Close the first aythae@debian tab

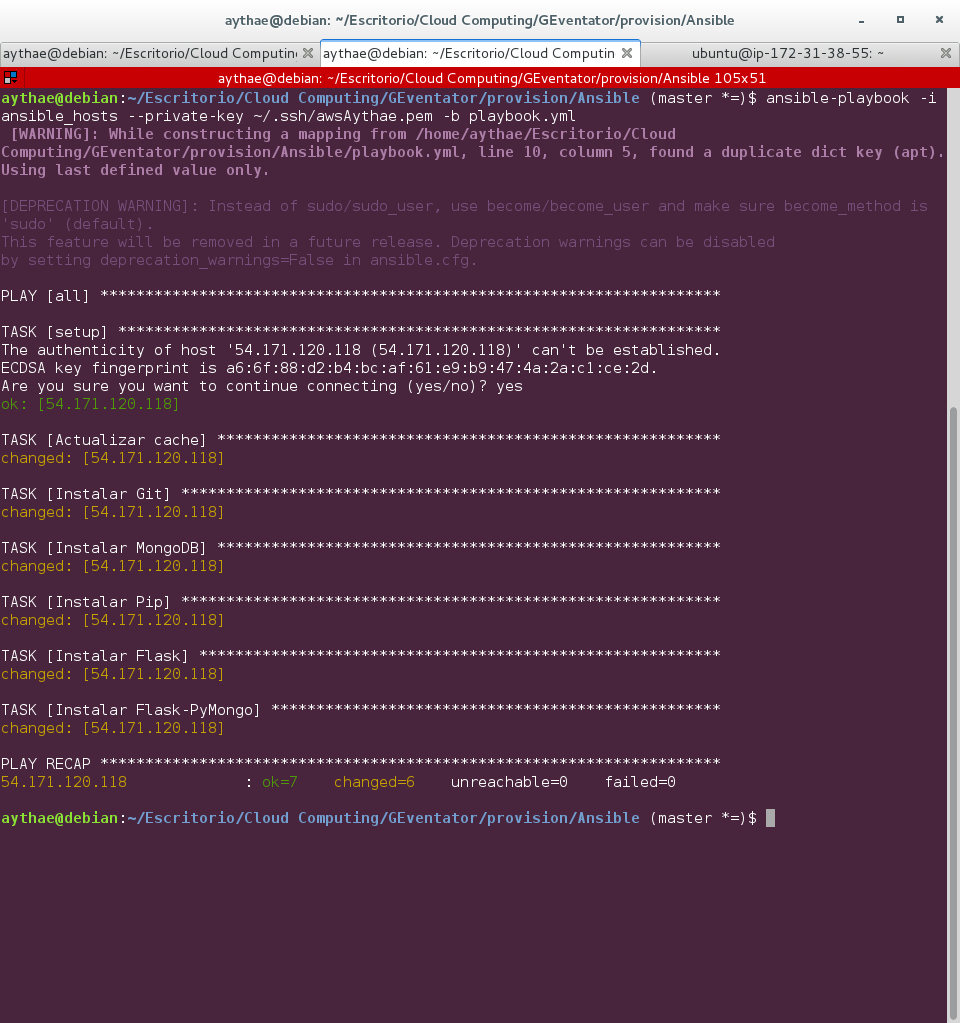click(x=308, y=53)
